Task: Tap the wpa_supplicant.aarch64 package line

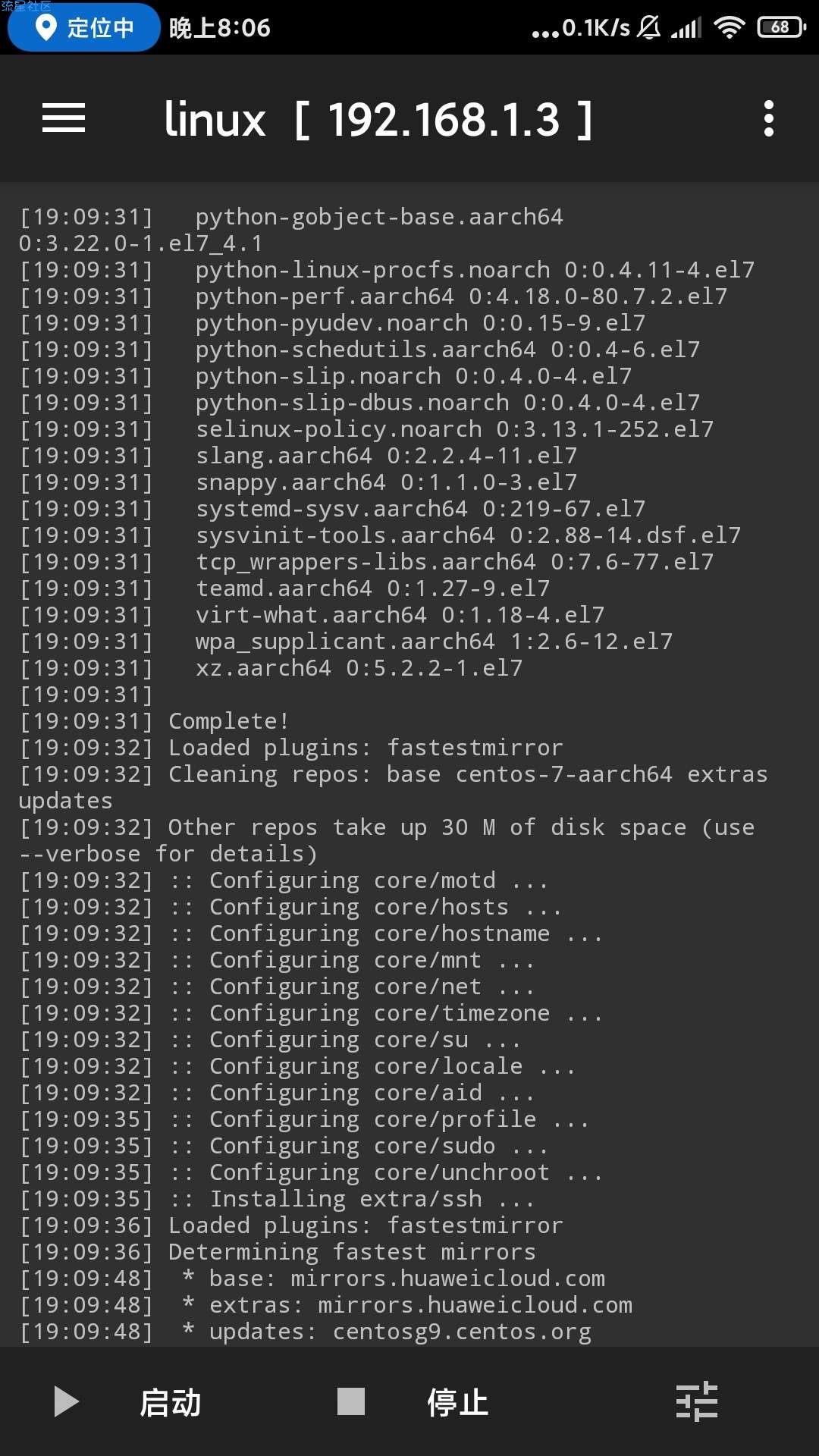Action: (346, 642)
